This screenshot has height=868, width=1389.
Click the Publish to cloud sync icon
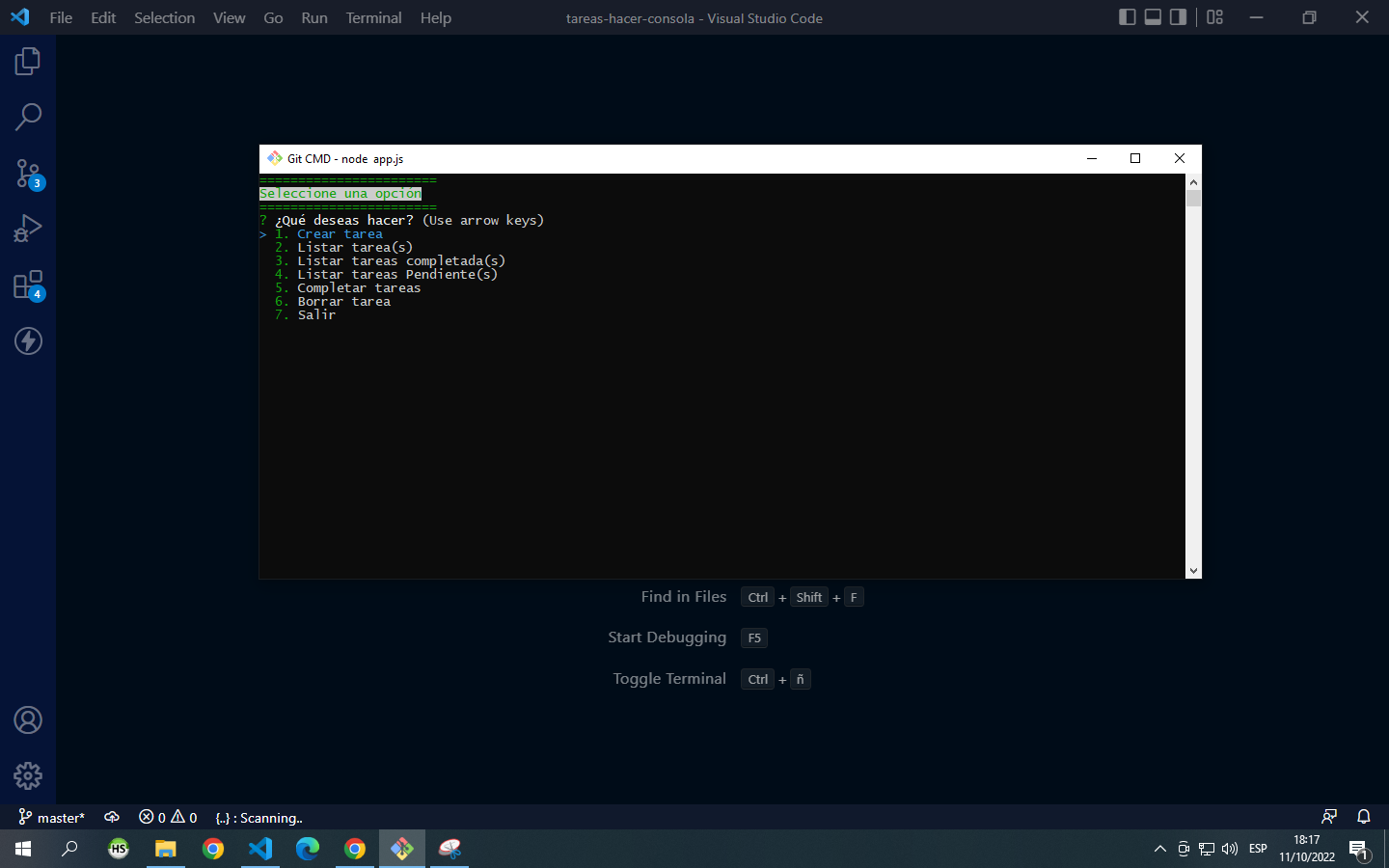[x=112, y=818]
